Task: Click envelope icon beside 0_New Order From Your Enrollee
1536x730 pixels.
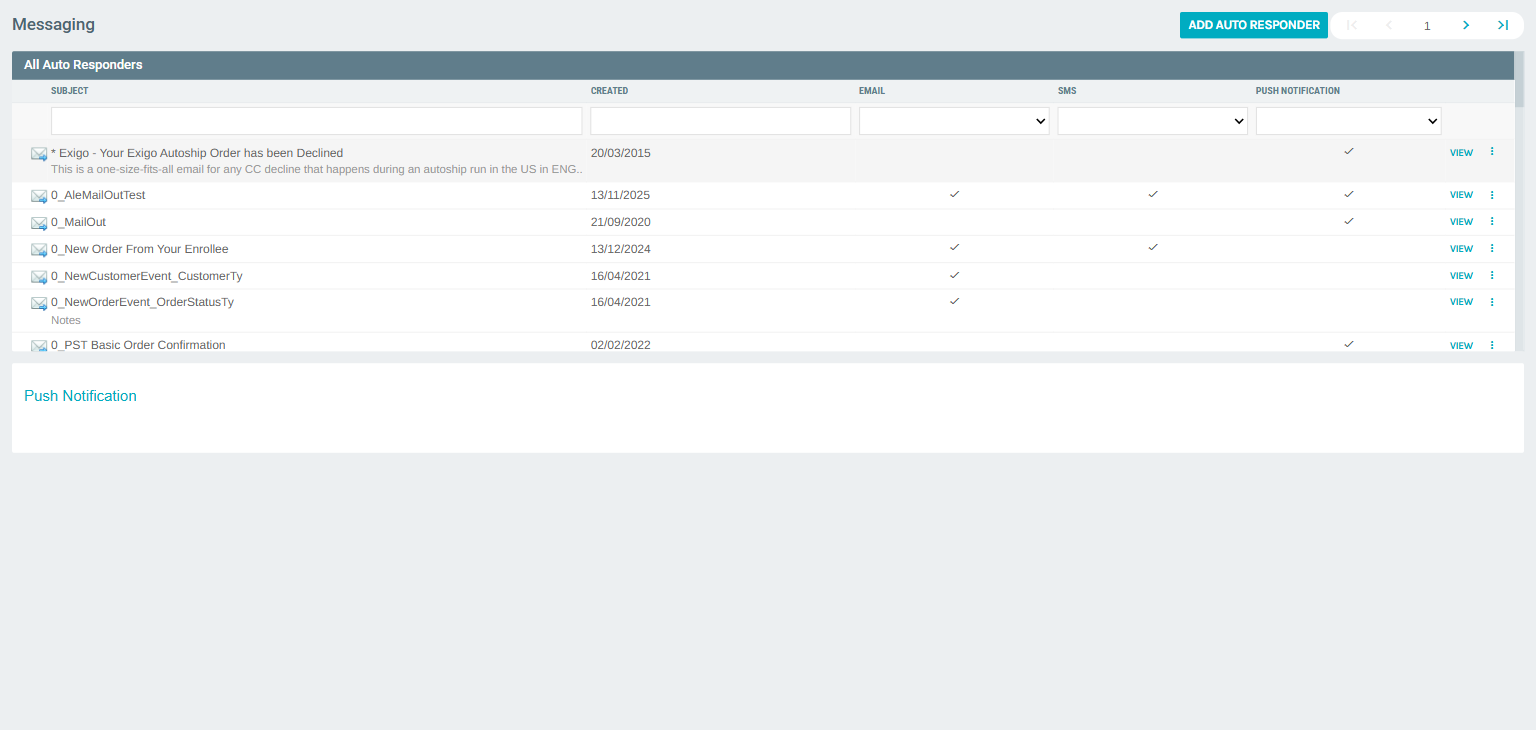Action: tap(39, 250)
